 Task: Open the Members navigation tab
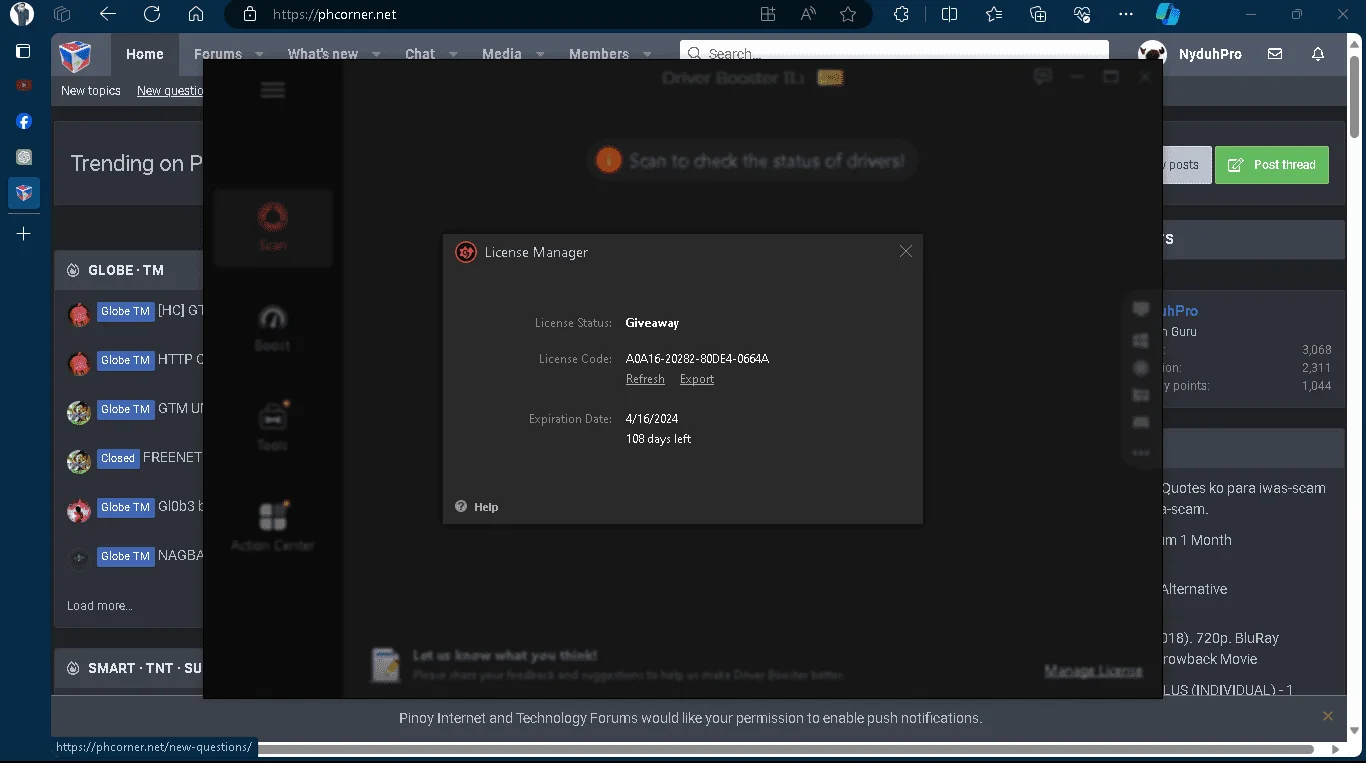599,54
